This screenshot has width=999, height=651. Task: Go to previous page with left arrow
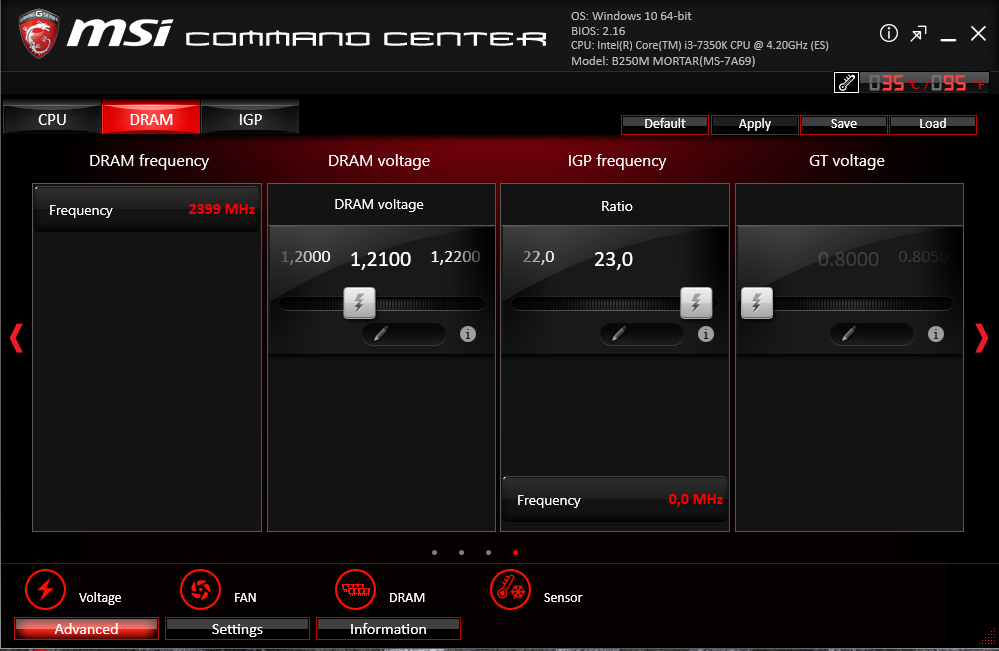point(17,338)
